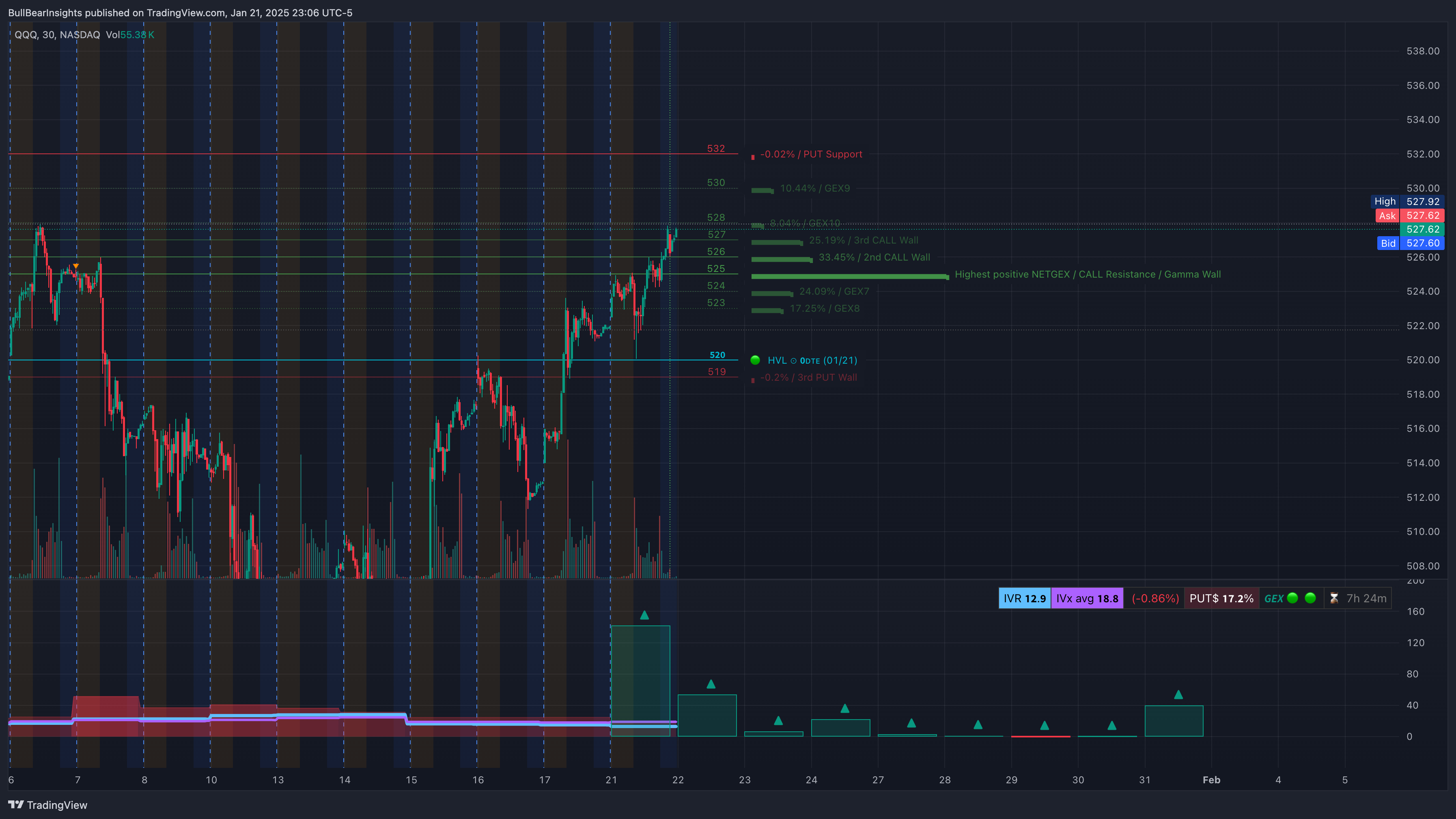Click the TradingView logo at bottom left
The height and width of the screenshot is (819, 1456).
(47, 805)
